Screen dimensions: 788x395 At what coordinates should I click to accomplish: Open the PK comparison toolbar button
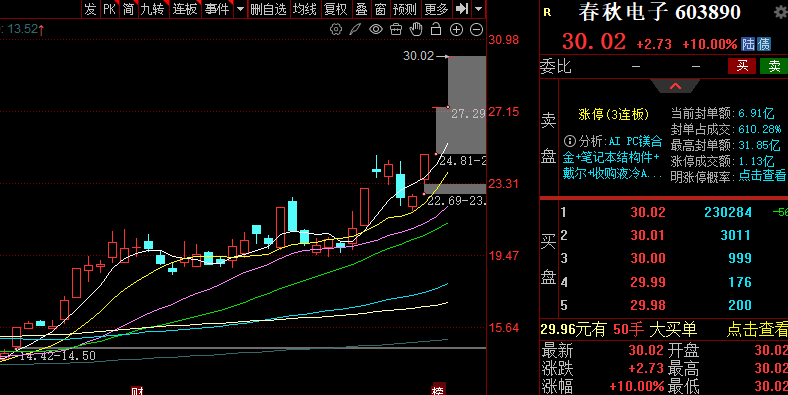(109, 9)
